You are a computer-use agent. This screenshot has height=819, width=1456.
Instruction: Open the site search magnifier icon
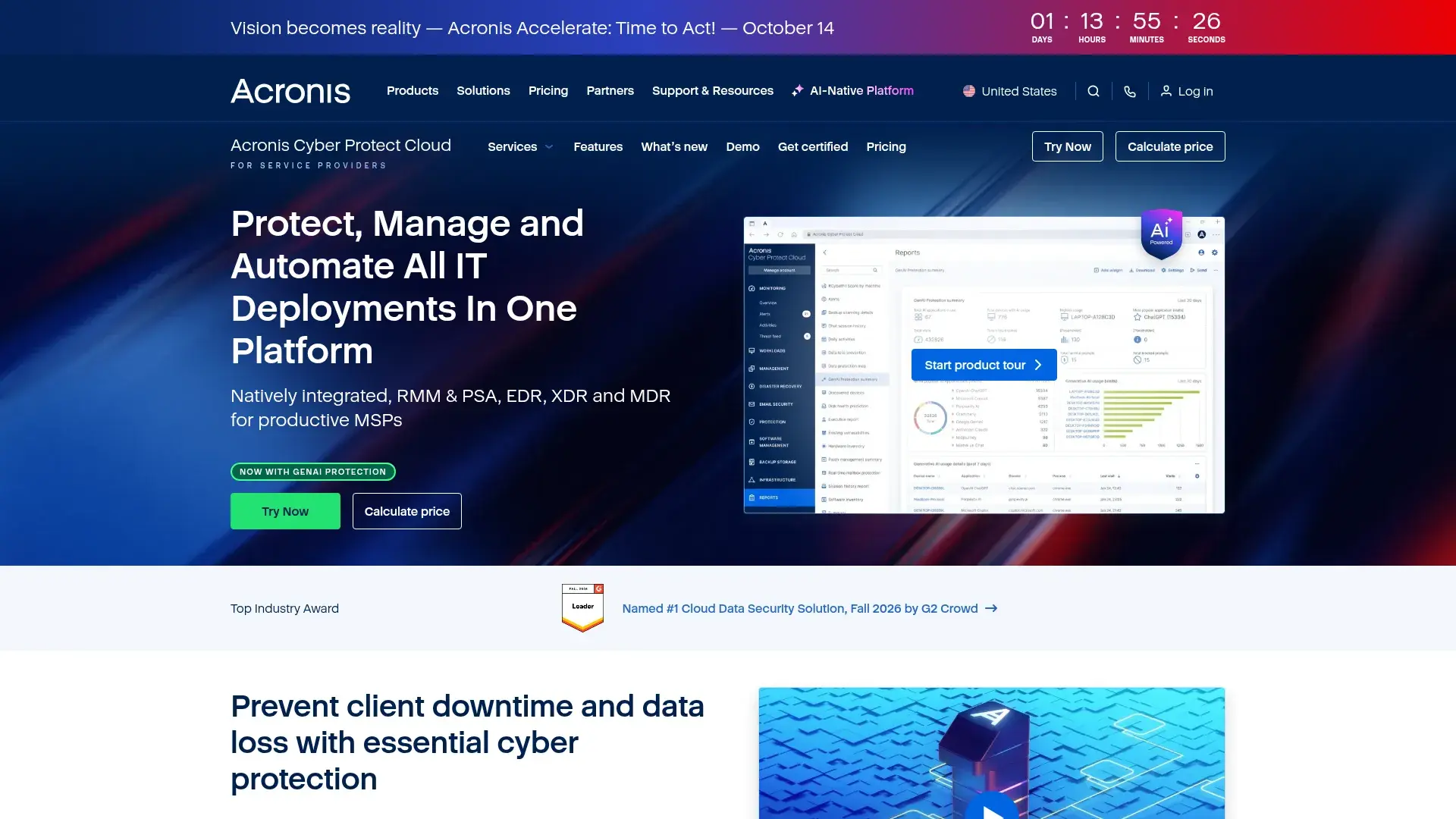[x=1094, y=91]
